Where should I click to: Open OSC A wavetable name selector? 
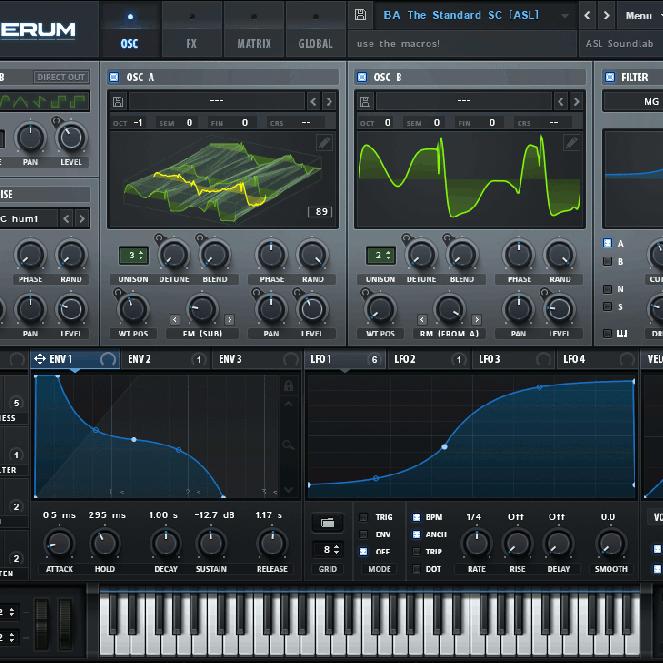(216, 101)
